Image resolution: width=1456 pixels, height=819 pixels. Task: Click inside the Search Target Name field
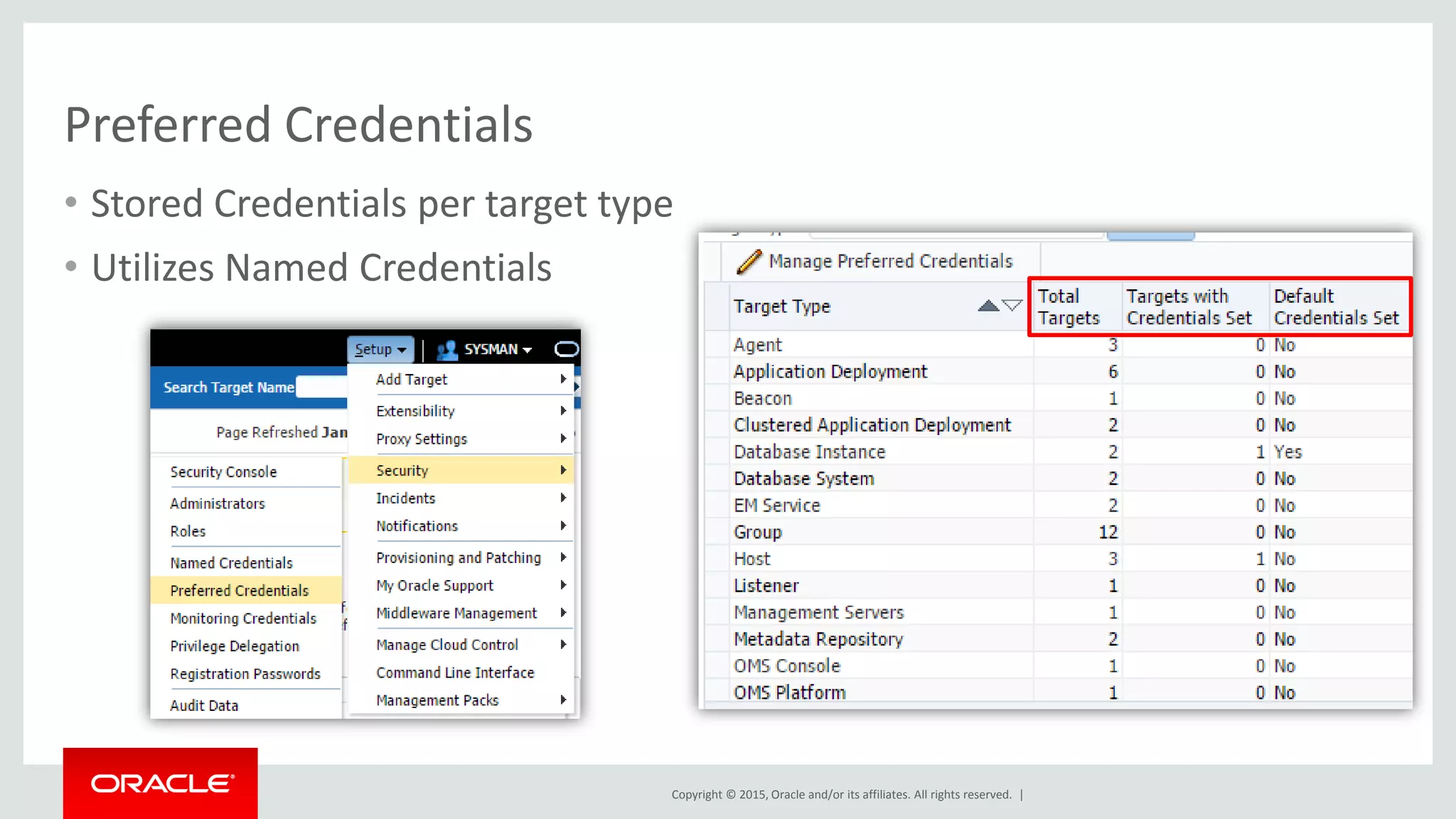321,387
